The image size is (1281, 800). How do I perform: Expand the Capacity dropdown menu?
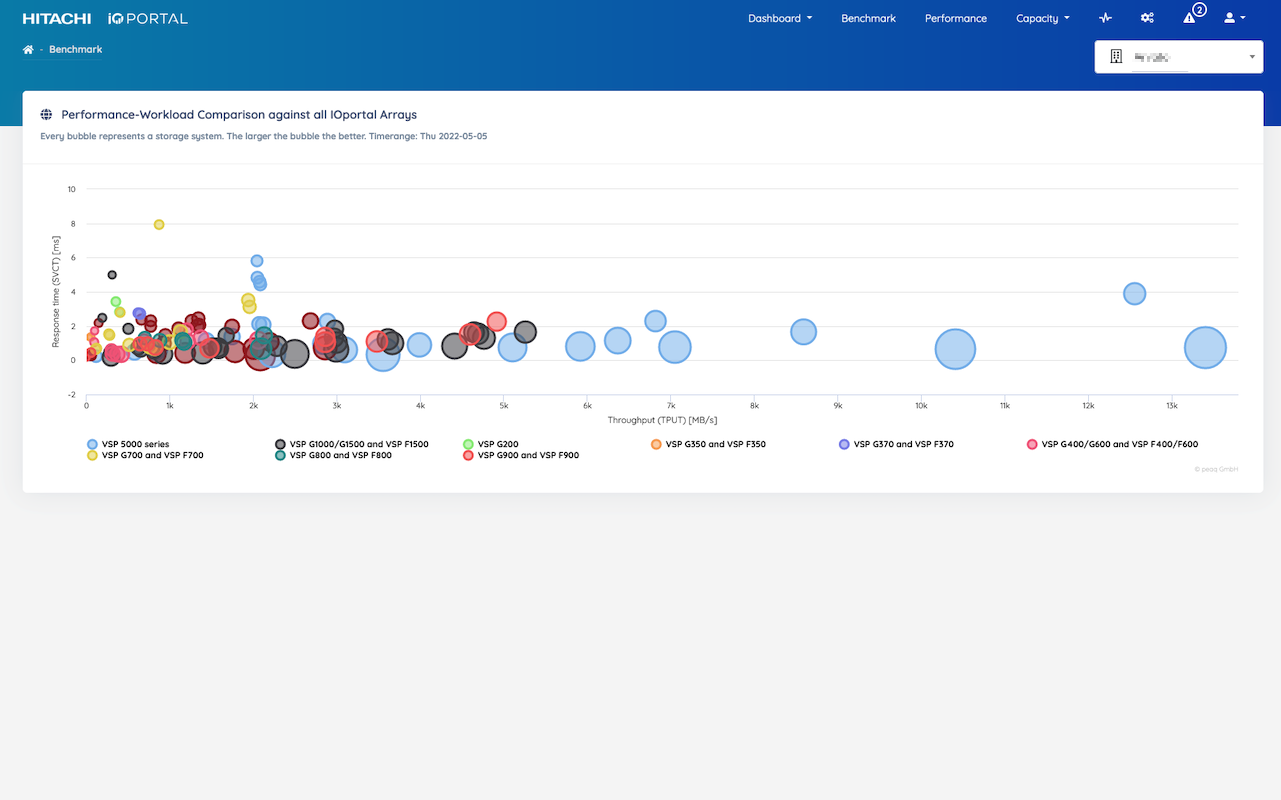click(1042, 19)
